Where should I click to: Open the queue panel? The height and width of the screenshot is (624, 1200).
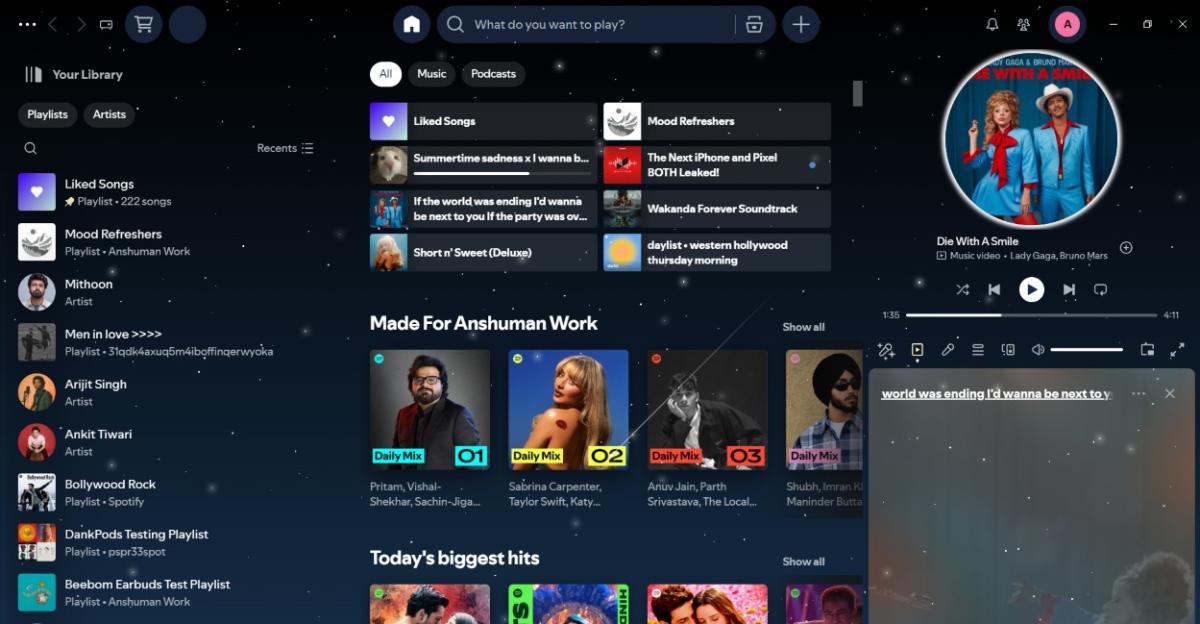[978, 349]
